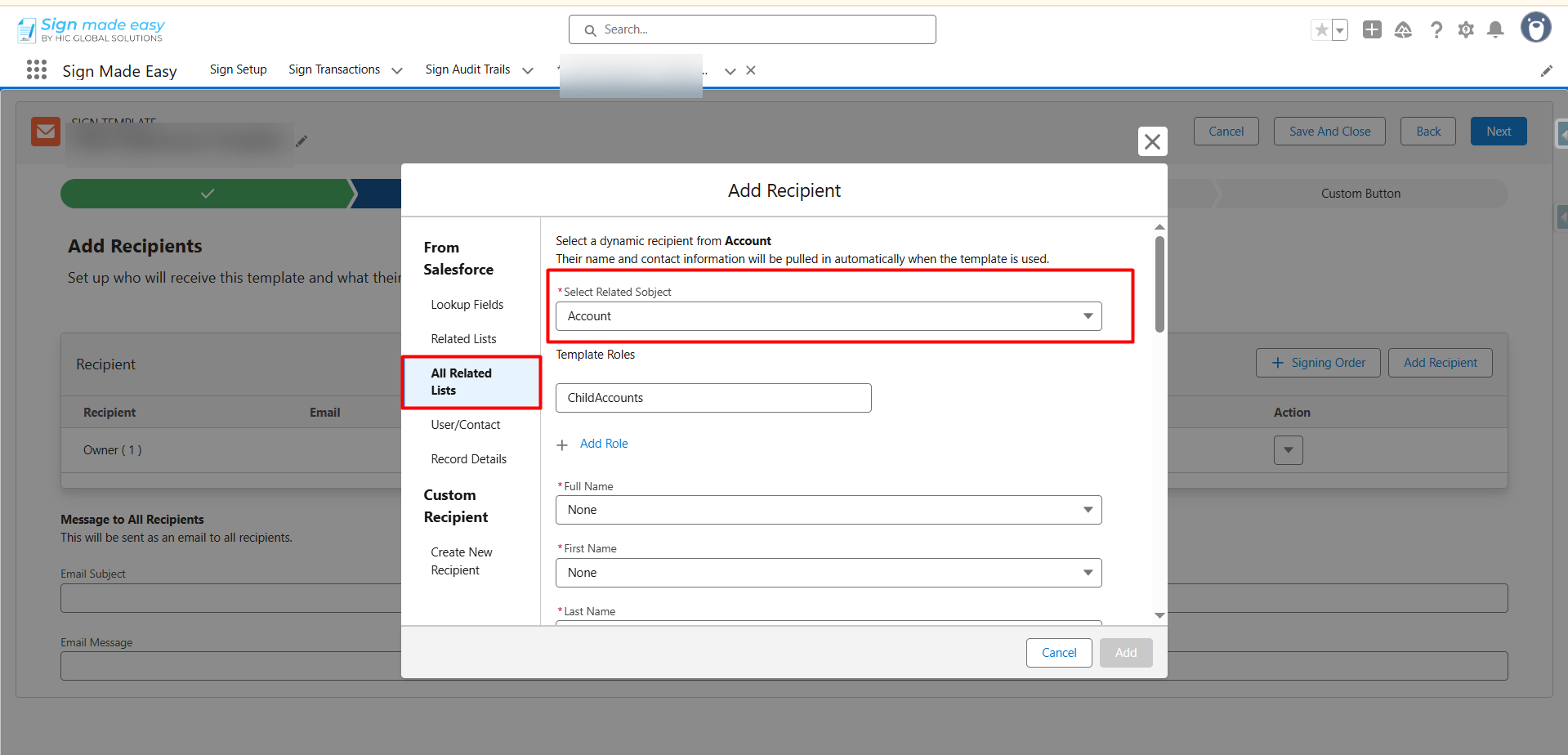Click the dialog's vertical scrollbar thumb
Screen dimensions: 1568x755
[x=1159, y=284]
